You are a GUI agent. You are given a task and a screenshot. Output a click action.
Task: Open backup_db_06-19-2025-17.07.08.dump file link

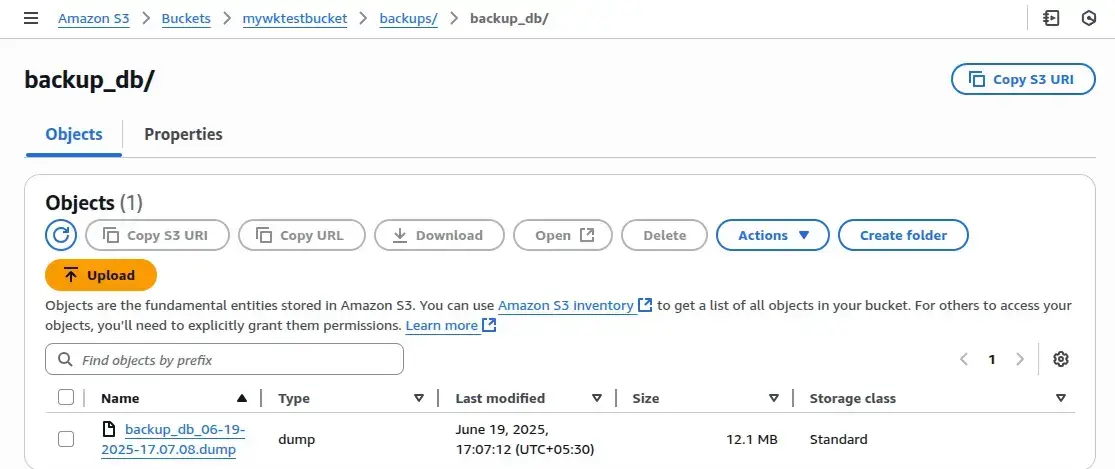tap(174, 439)
